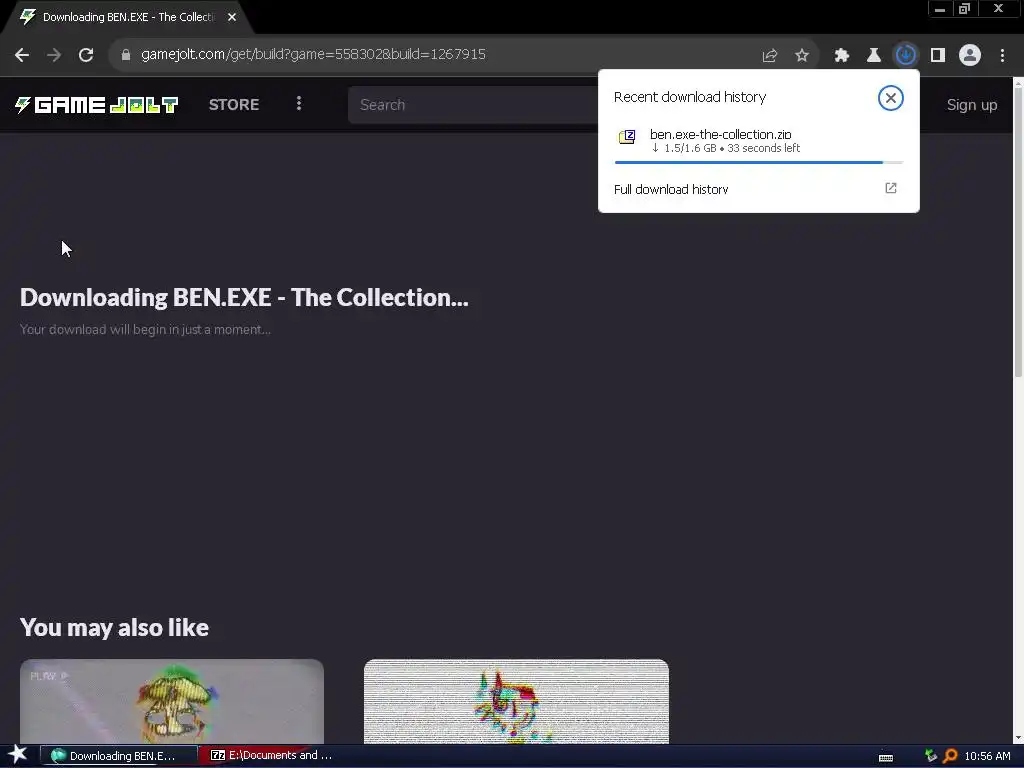Reload the Game Jolt page

tap(86, 55)
